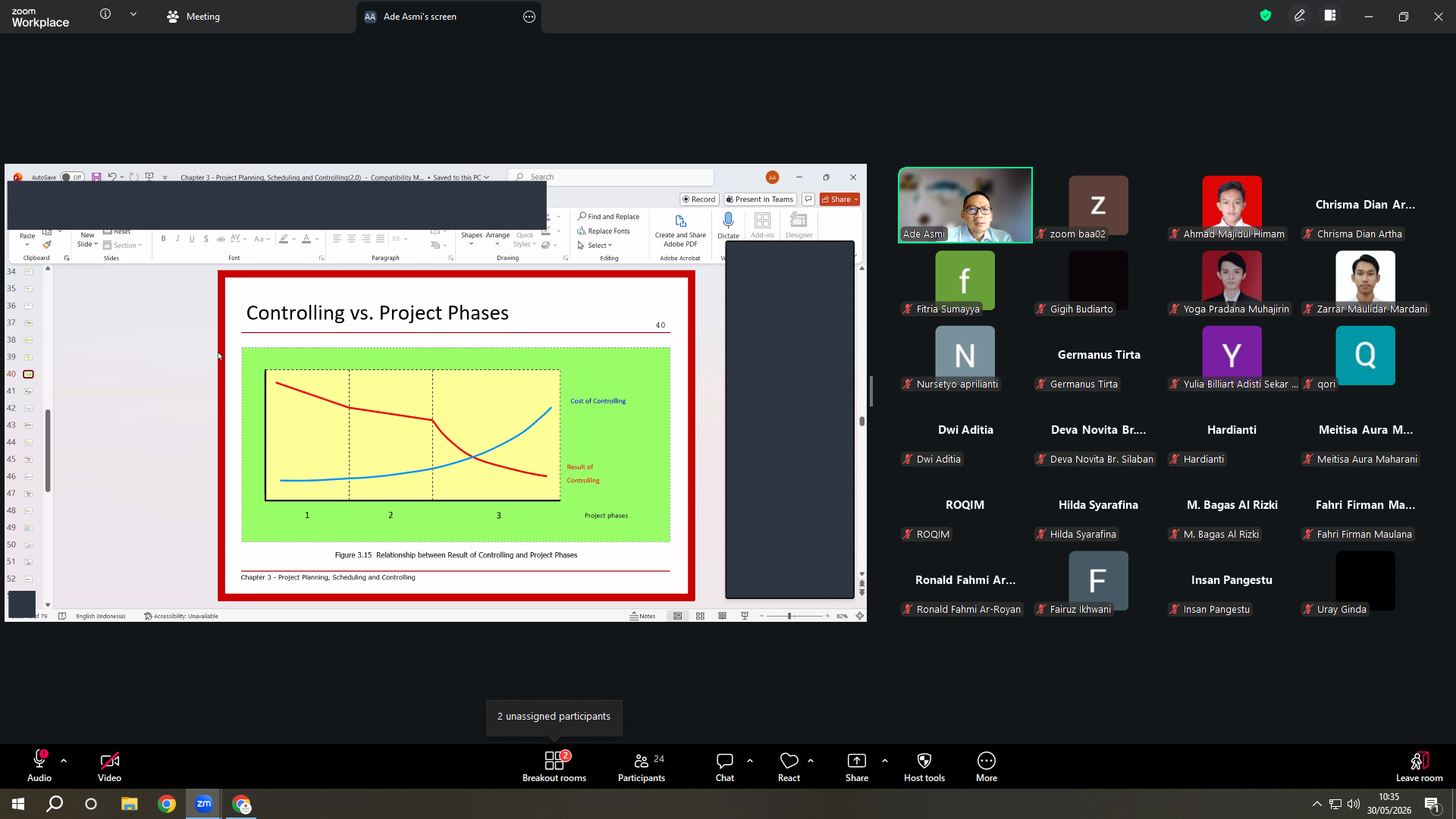
Task: Switch to the Meeting tab
Action: pos(194,17)
